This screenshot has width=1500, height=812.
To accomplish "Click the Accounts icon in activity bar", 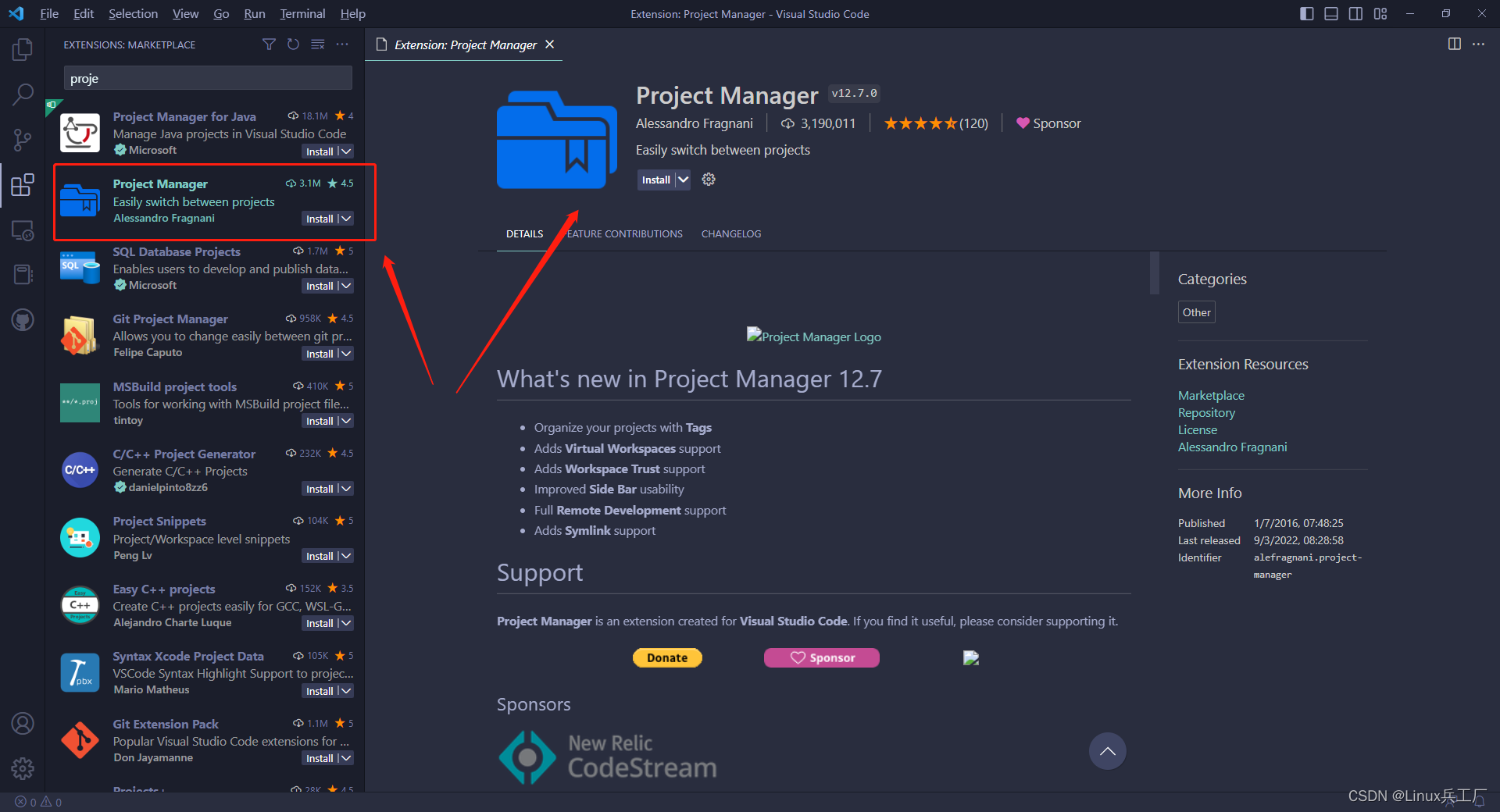I will (x=23, y=724).
